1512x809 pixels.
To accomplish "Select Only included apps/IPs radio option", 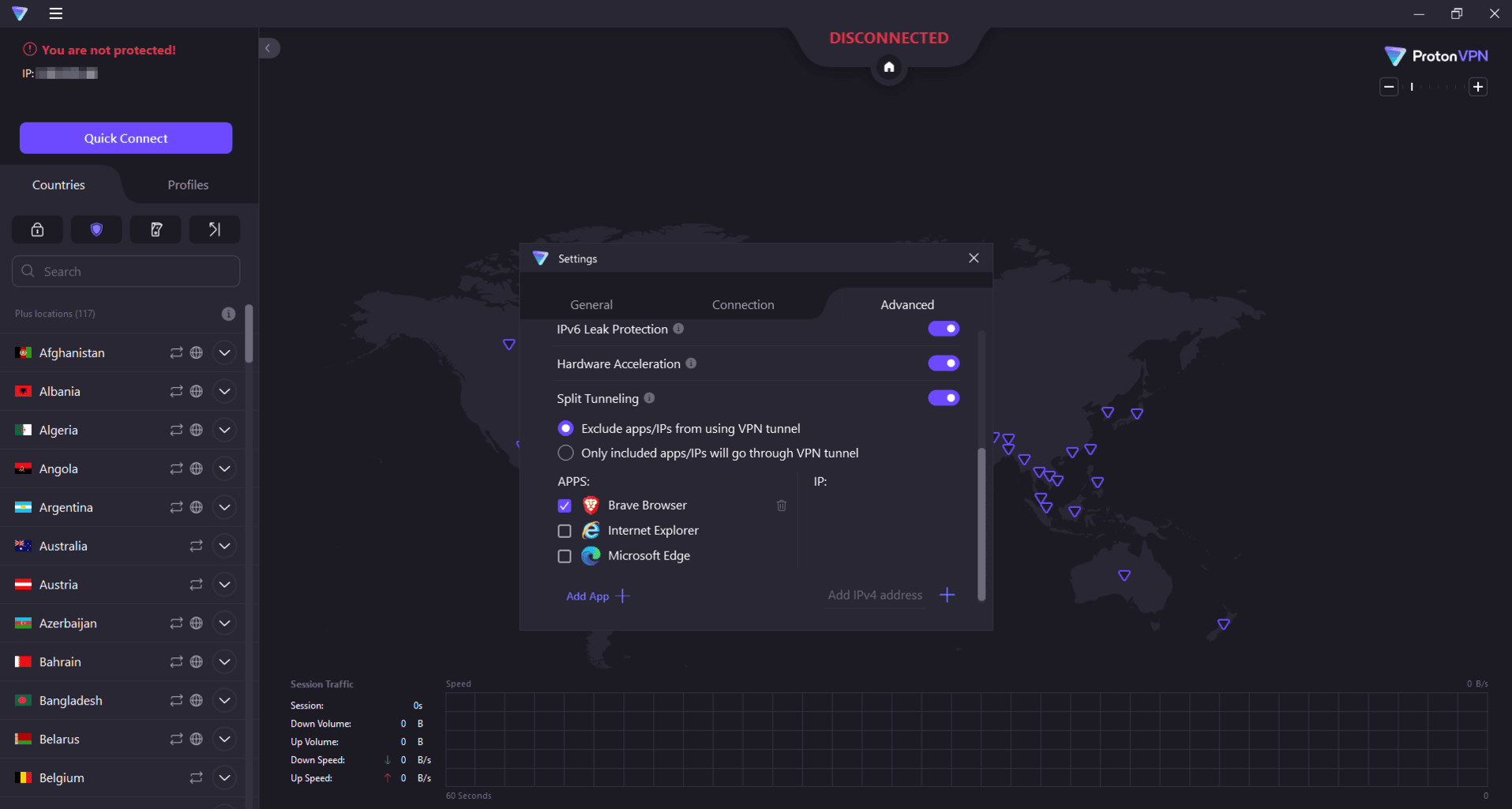I will pos(565,453).
